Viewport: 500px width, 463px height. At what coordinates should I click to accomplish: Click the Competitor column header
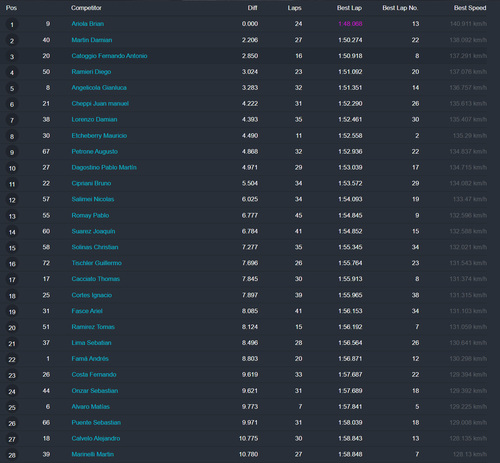click(86, 8)
